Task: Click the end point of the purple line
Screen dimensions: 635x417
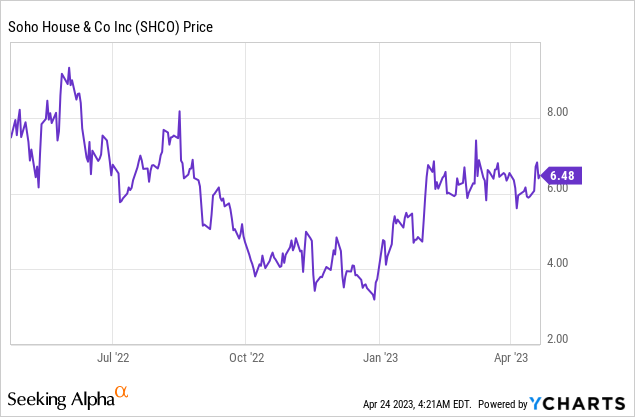Action: coord(541,176)
